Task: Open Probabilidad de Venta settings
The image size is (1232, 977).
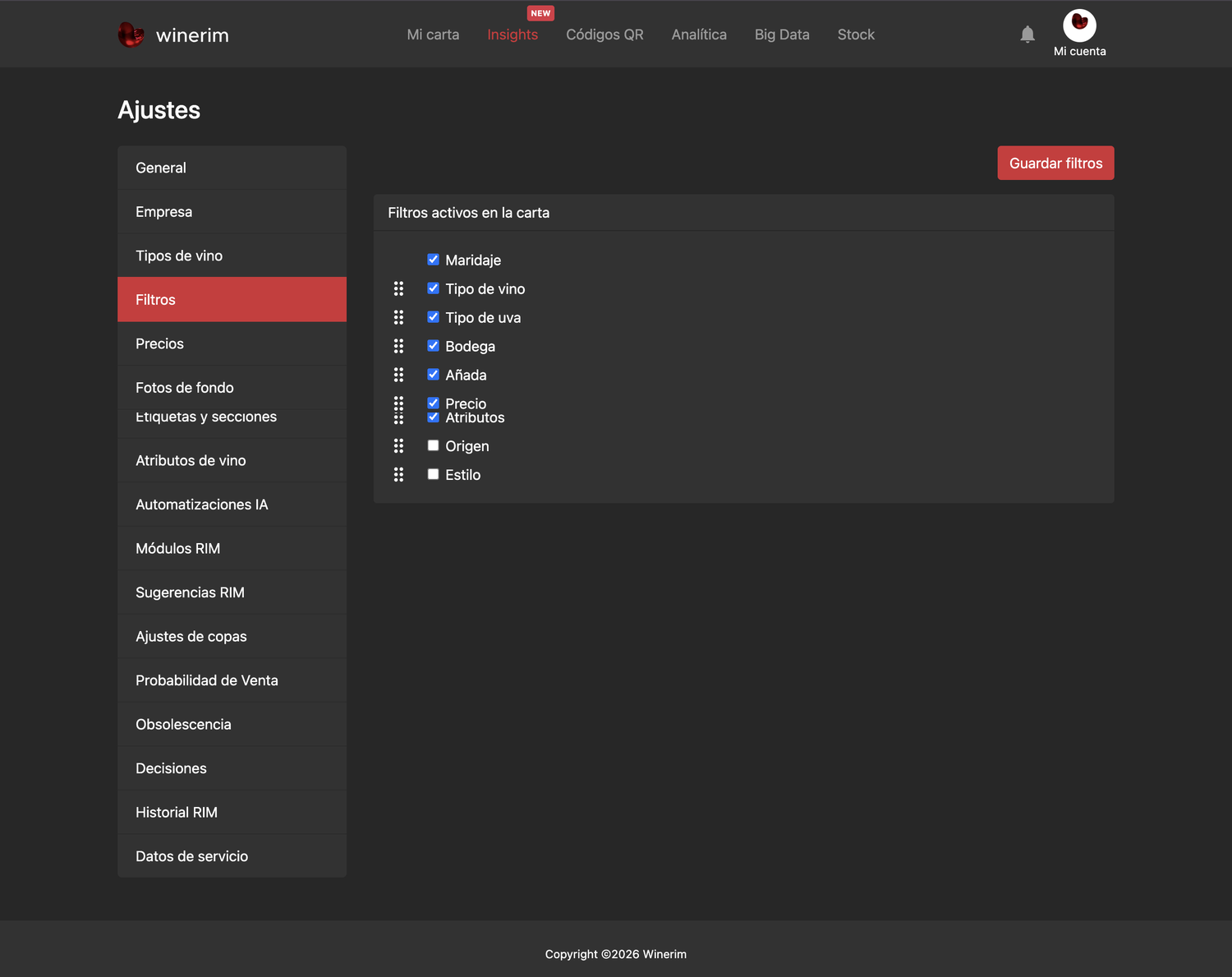Action: pos(232,680)
